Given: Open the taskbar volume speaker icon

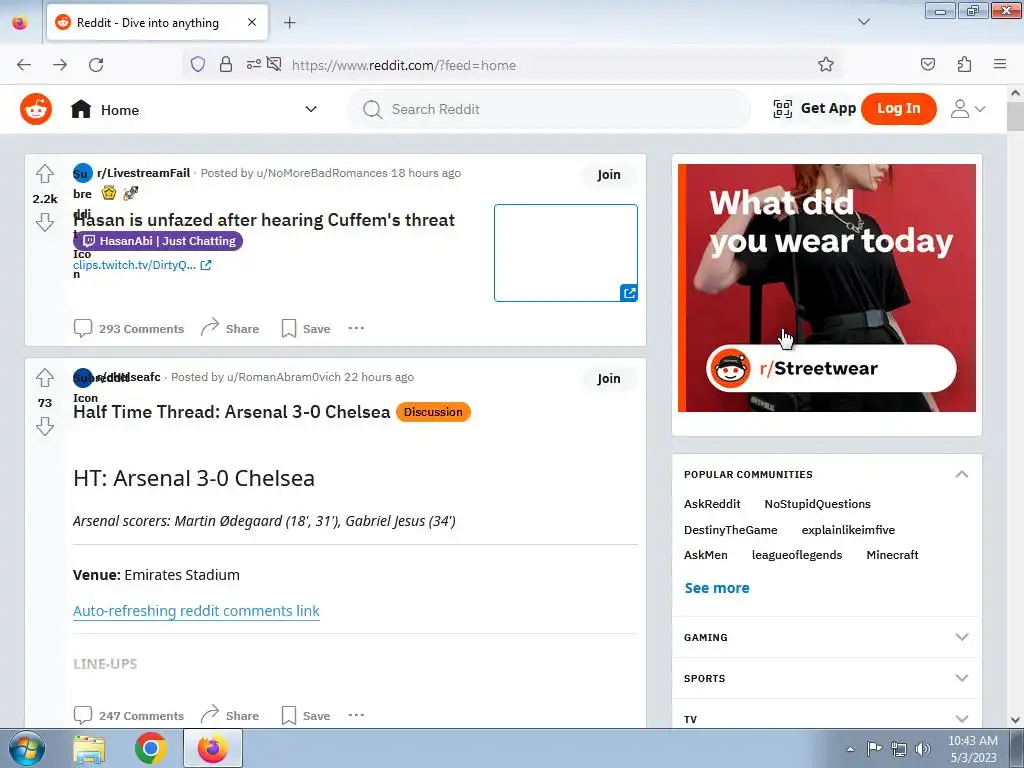Looking at the screenshot, I should pyautogui.click(x=922, y=748).
